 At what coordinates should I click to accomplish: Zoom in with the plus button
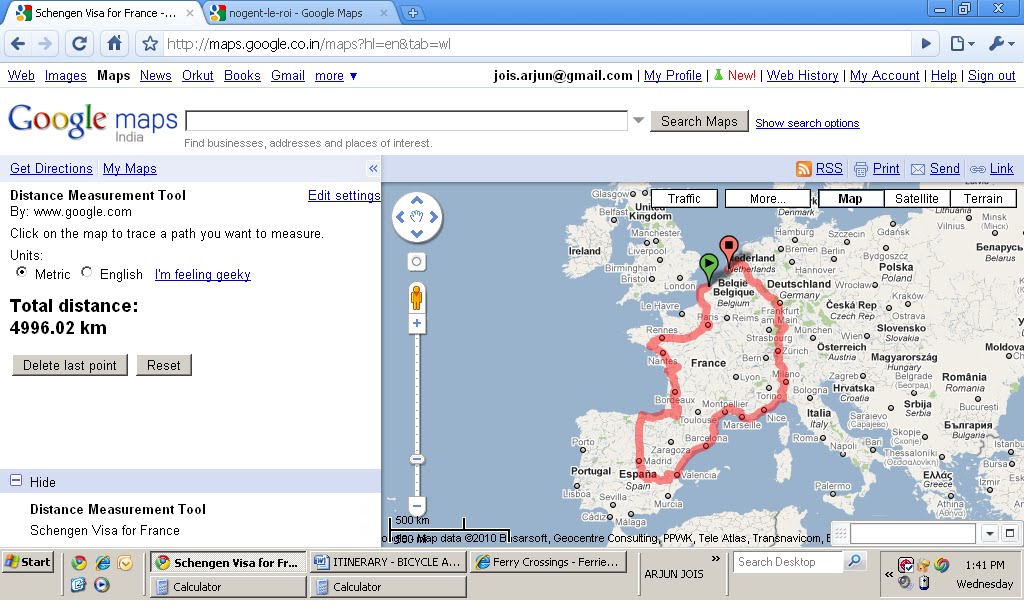pos(417,323)
